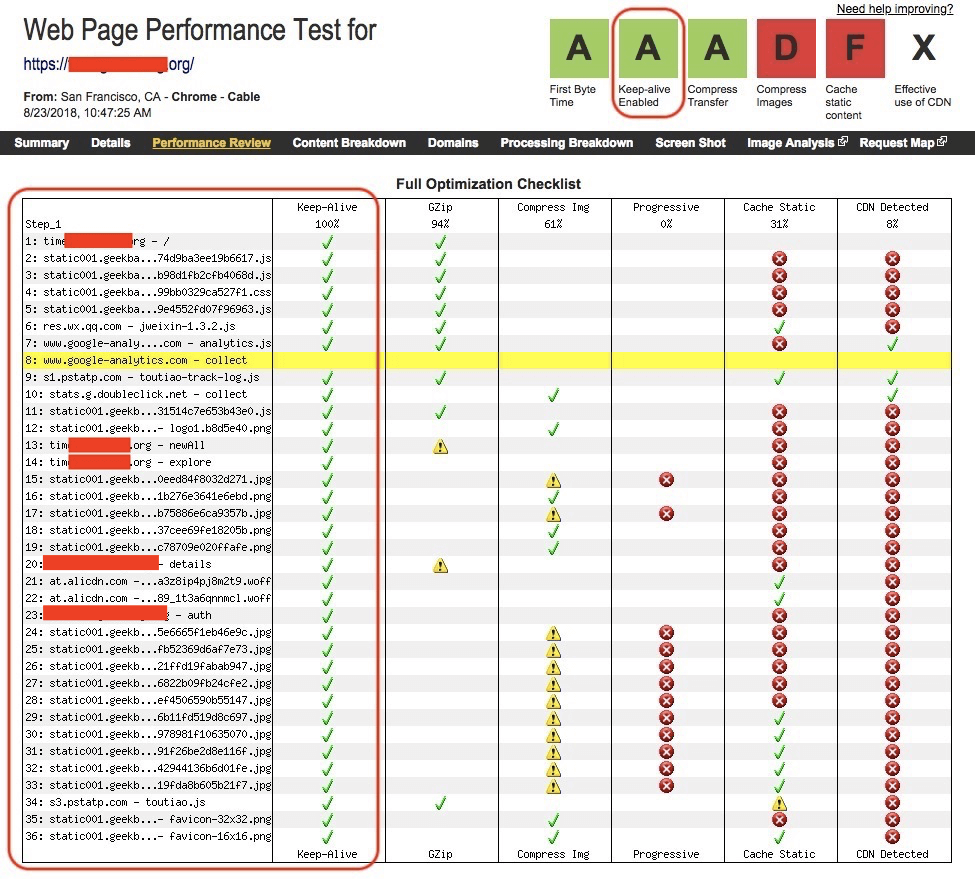The image size is (975, 879).
Task: Click Progressive red X for request 15 jpg
Action: pyautogui.click(x=666, y=480)
